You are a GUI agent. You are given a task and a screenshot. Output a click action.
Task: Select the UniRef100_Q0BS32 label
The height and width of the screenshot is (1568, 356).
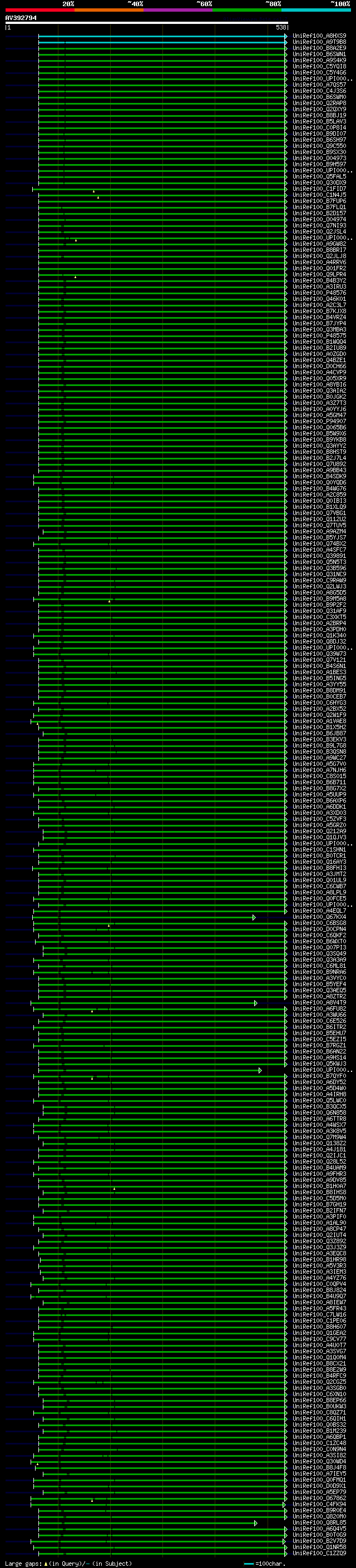point(319,1425)
